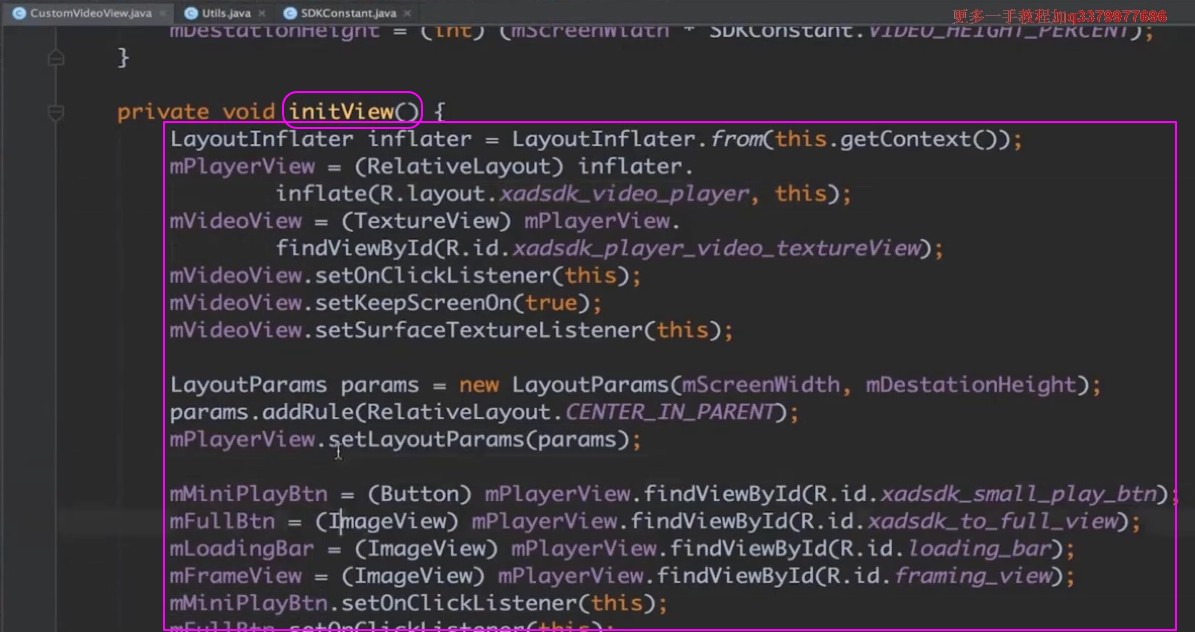Image resolution: width=1195 pixels, height=632 pixels.
Task: Close the CustomVideoView.java tab
Action: pos(162,14)
